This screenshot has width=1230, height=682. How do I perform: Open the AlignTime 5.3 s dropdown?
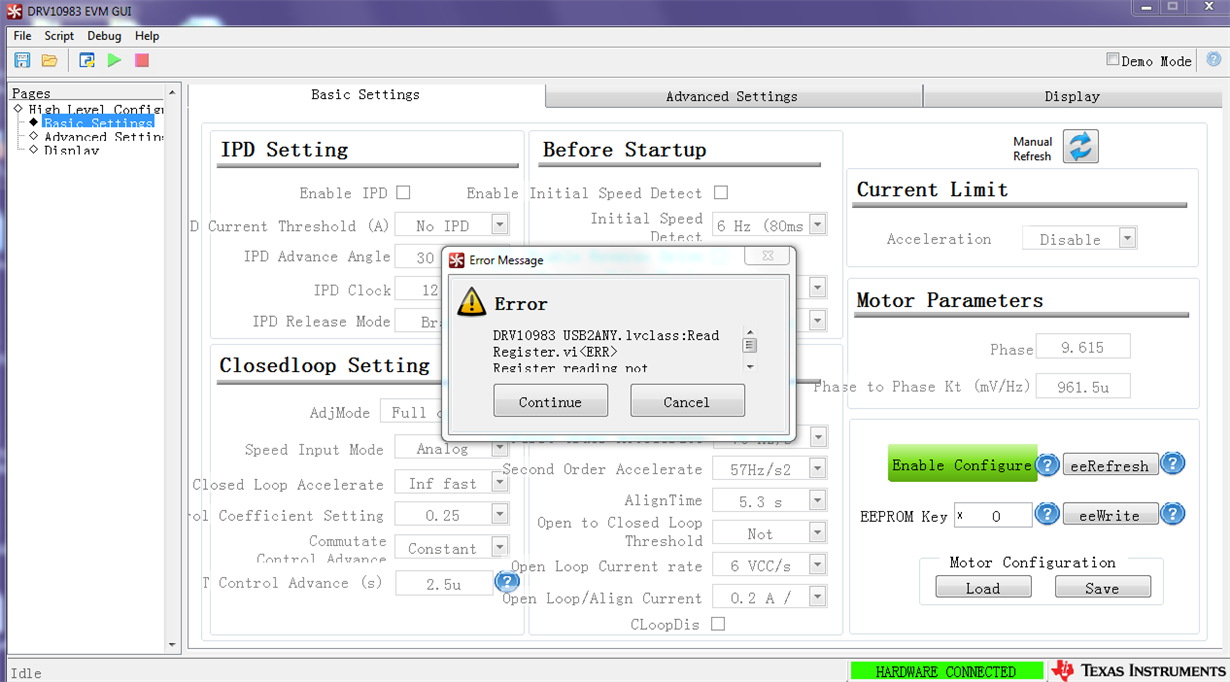(817, 500)
